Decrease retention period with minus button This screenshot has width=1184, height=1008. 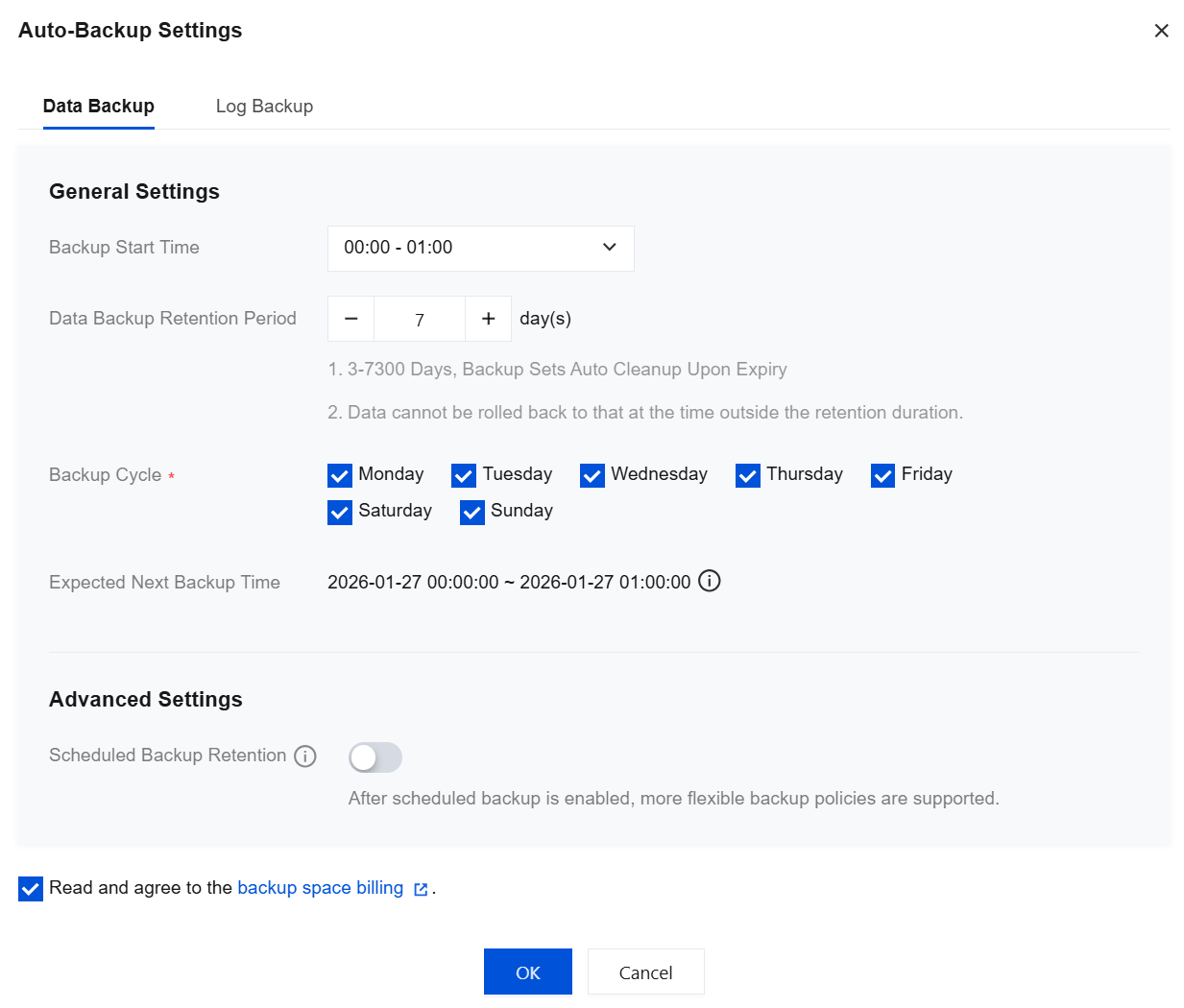(x=351, y=319)
